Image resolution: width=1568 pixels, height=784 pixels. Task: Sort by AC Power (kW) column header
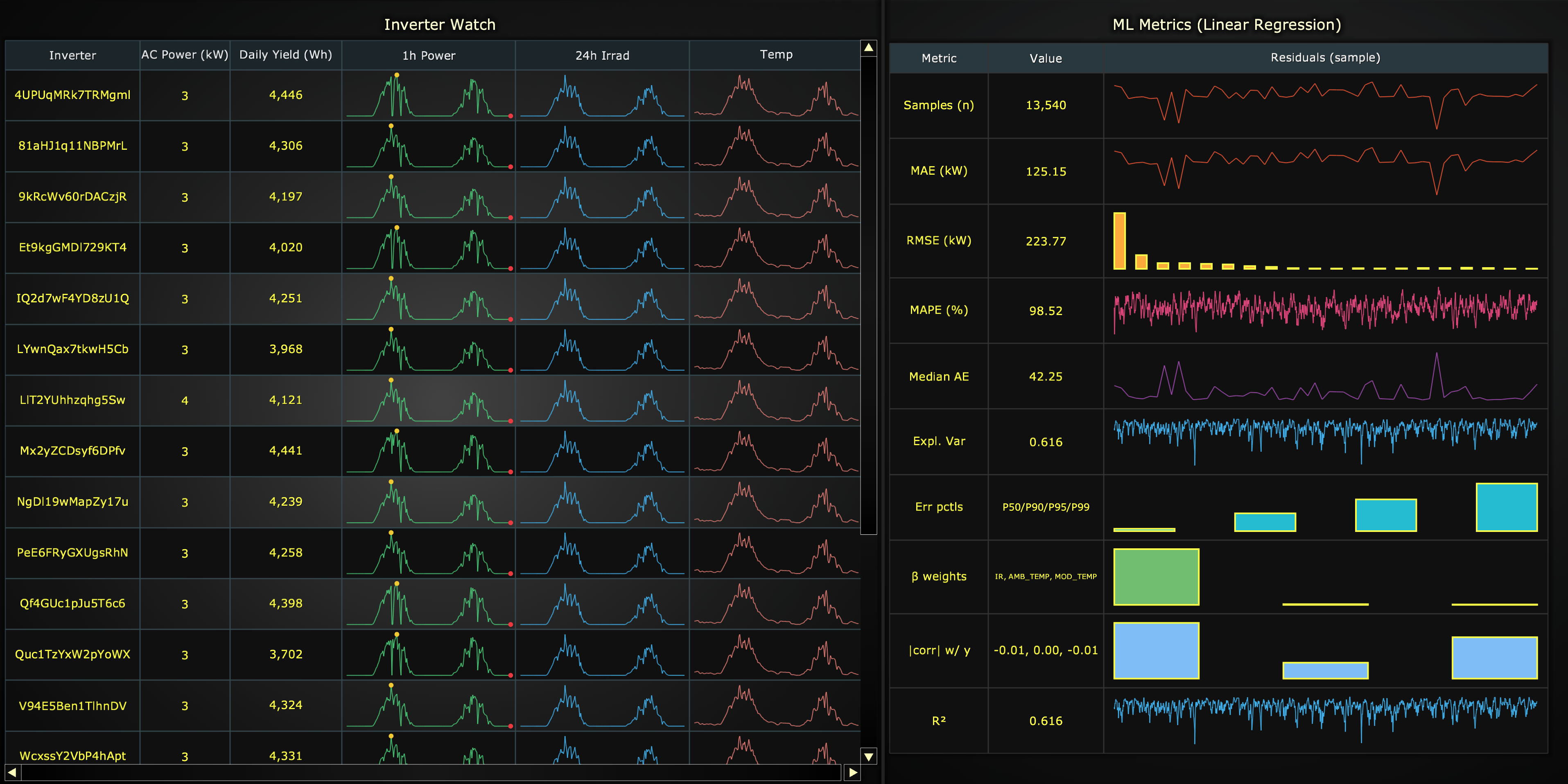pos(185,55)
